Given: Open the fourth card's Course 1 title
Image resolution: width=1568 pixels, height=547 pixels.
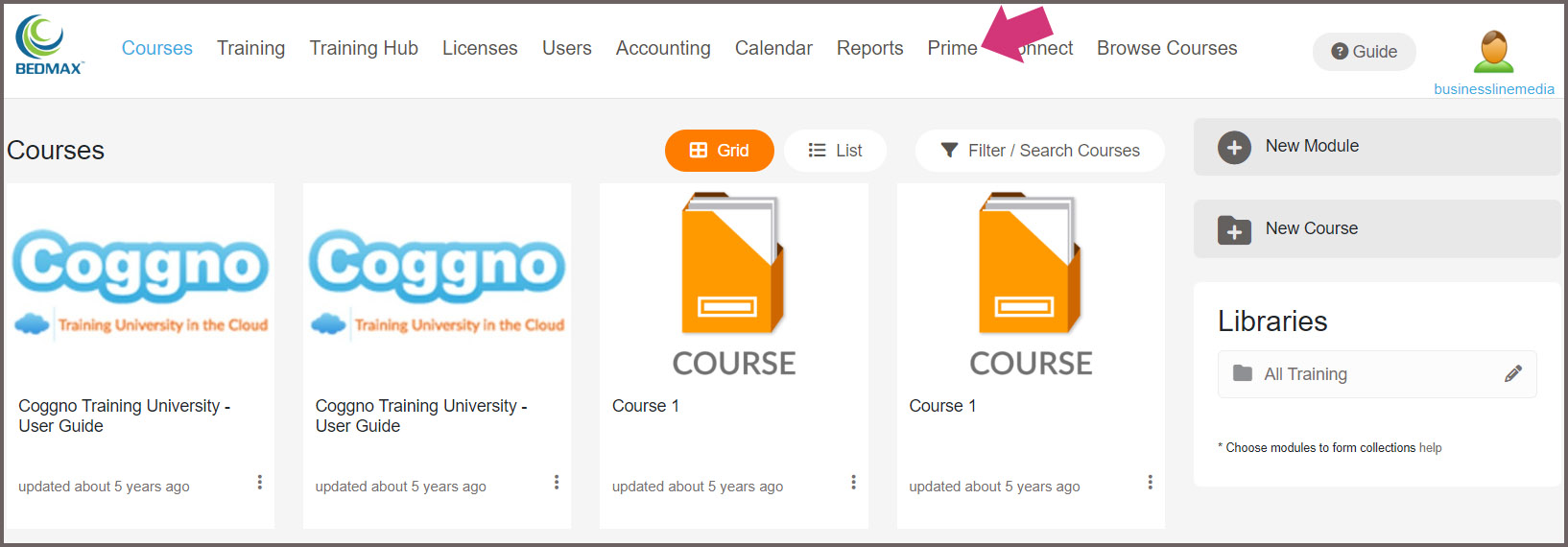Looking at the screenshot, I should point(942,406).
